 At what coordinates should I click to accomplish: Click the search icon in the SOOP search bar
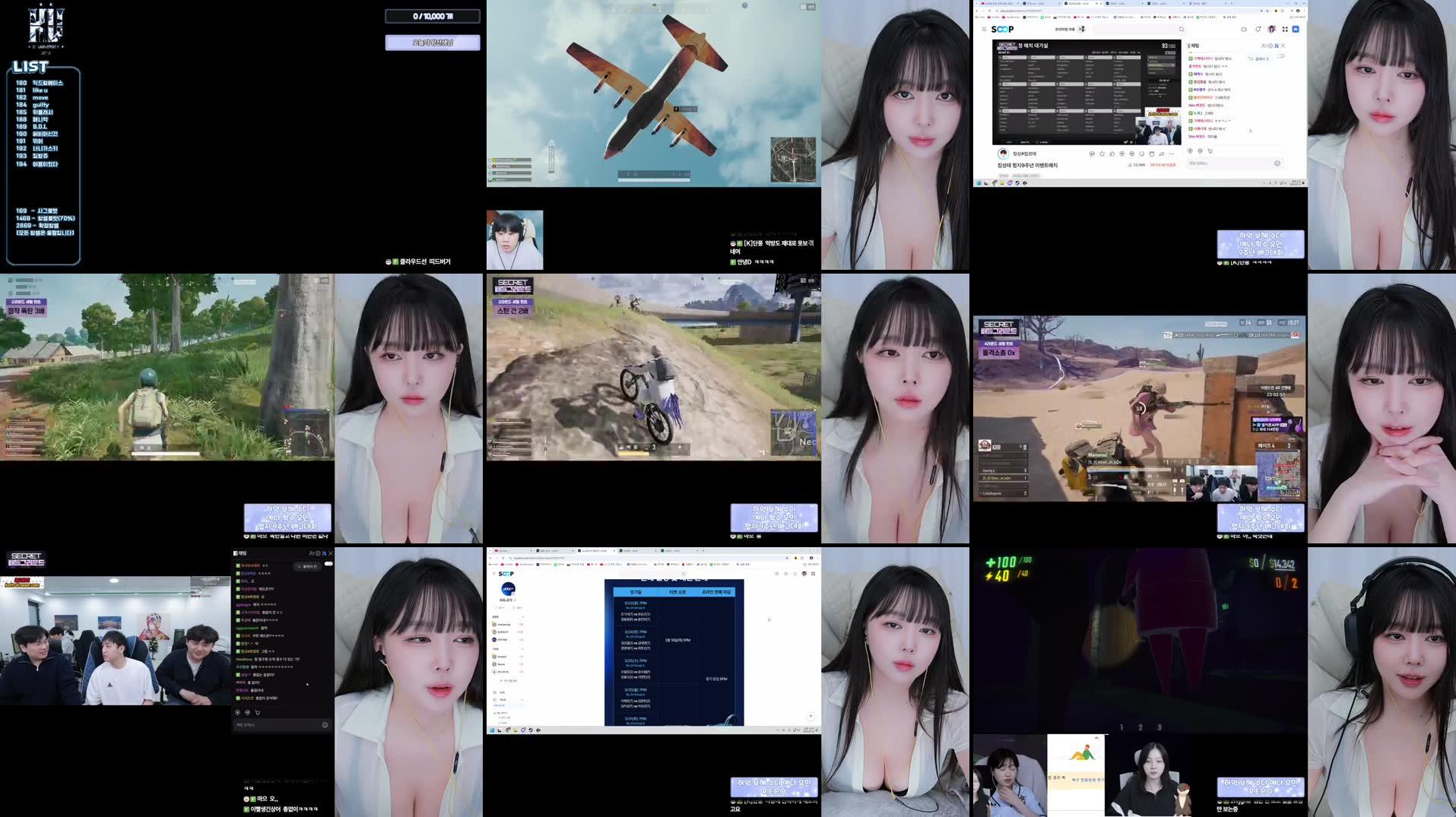1182,29
